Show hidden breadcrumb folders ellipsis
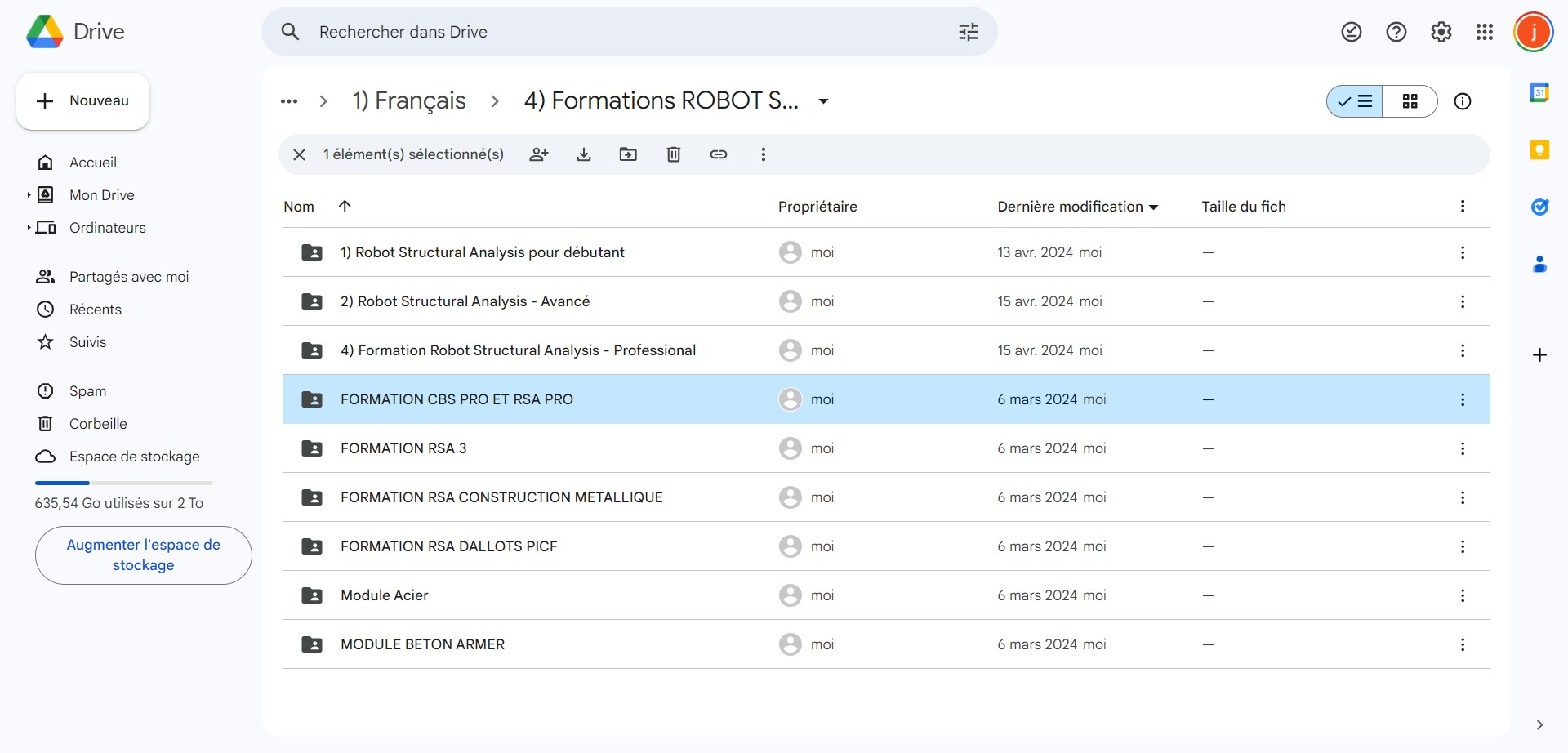The image size is (1568, 753). (x=289, y=101)
